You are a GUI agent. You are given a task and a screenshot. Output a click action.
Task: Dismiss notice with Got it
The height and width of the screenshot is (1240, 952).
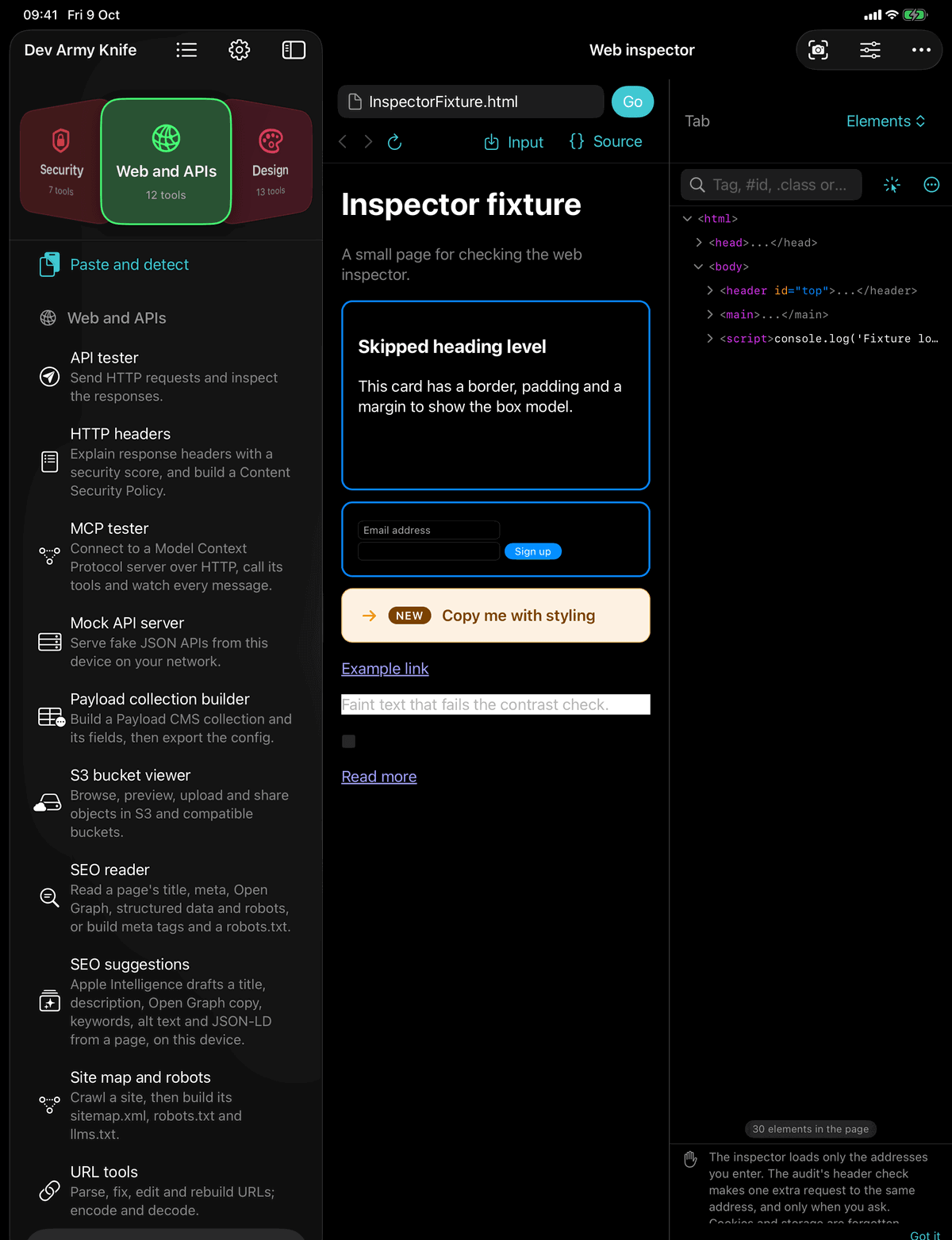pos(925,1234)
